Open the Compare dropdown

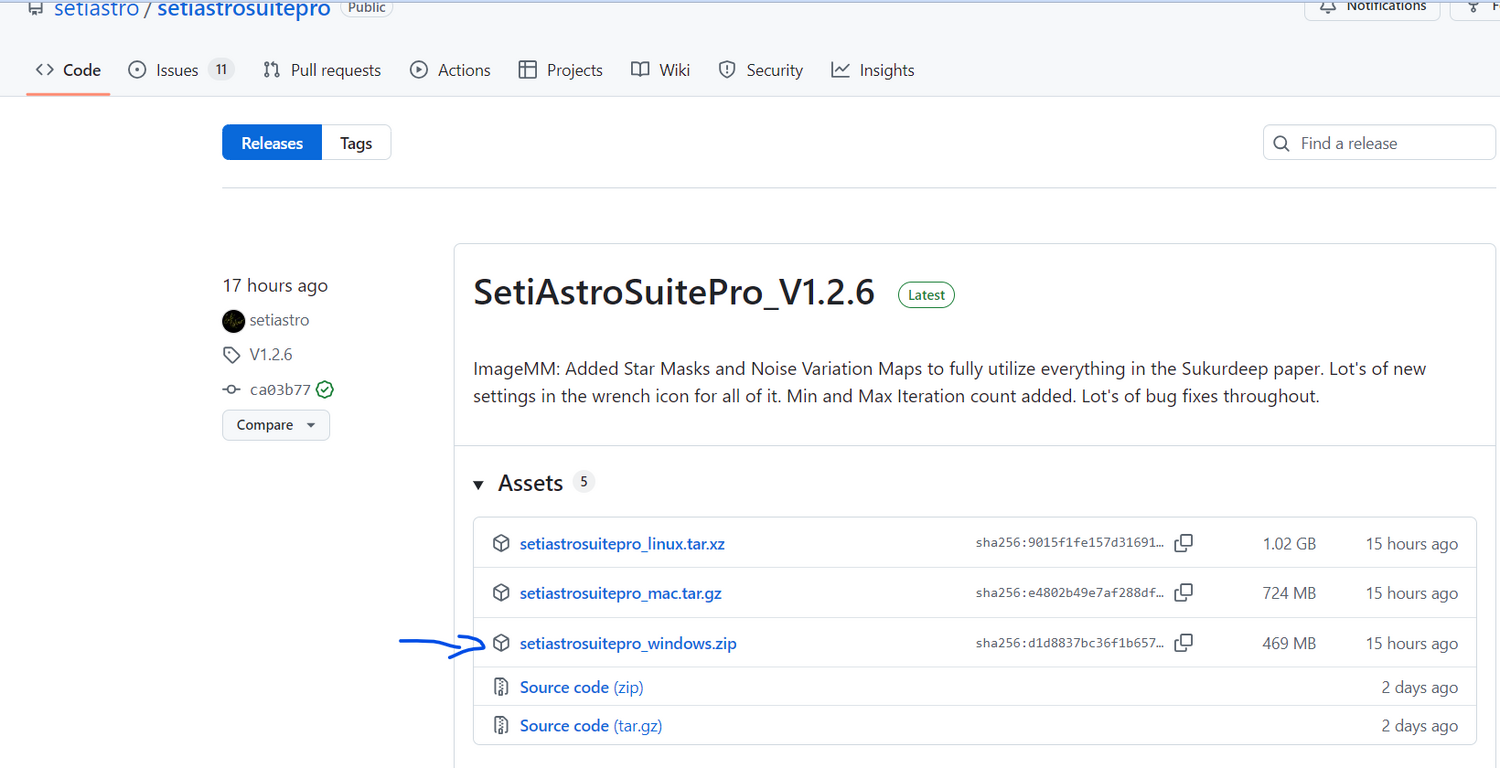(276, 425)
